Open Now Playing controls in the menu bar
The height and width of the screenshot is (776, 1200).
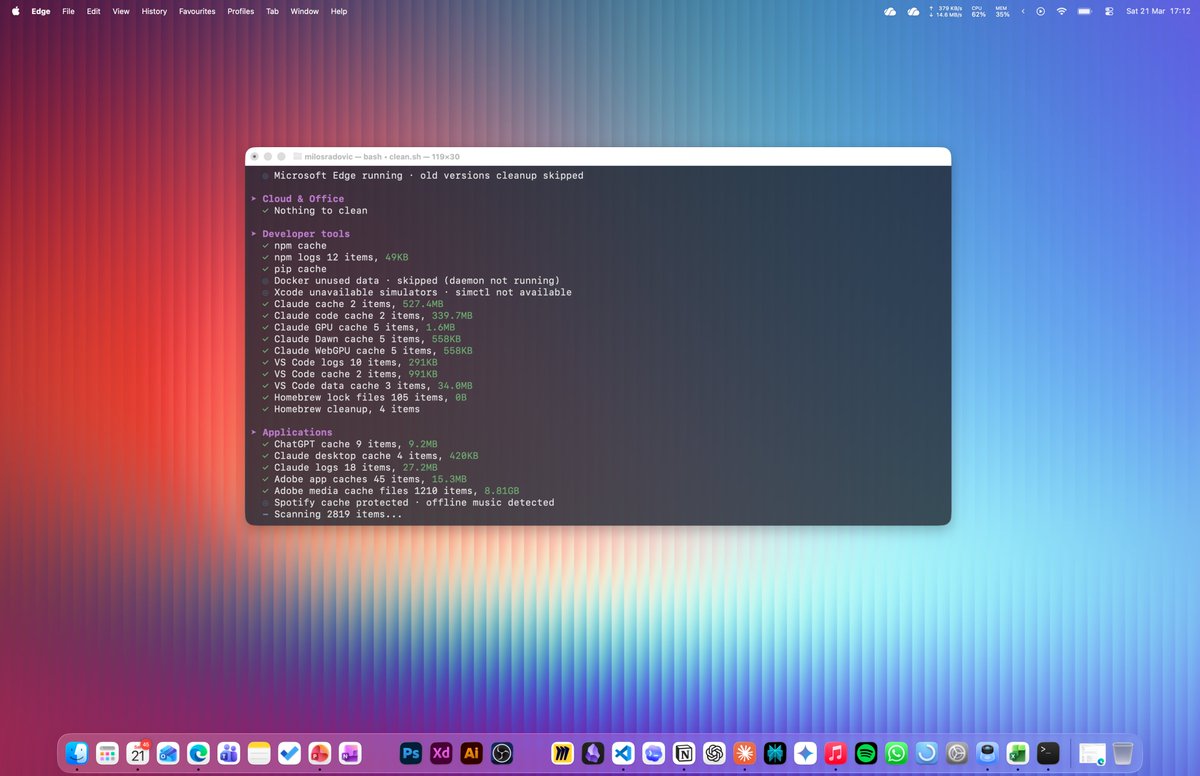pyautogui.click(x=1041, y=11)
